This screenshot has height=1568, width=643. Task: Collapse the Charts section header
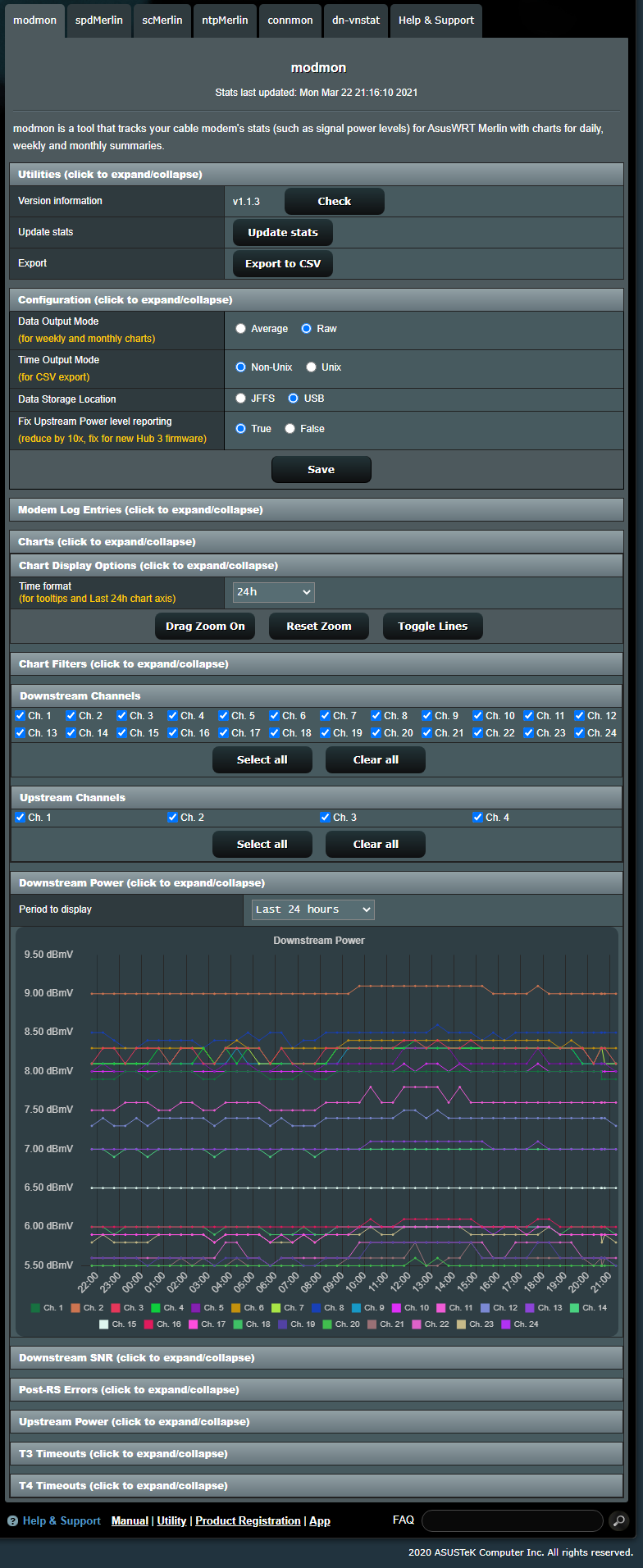tap(317, 542)
